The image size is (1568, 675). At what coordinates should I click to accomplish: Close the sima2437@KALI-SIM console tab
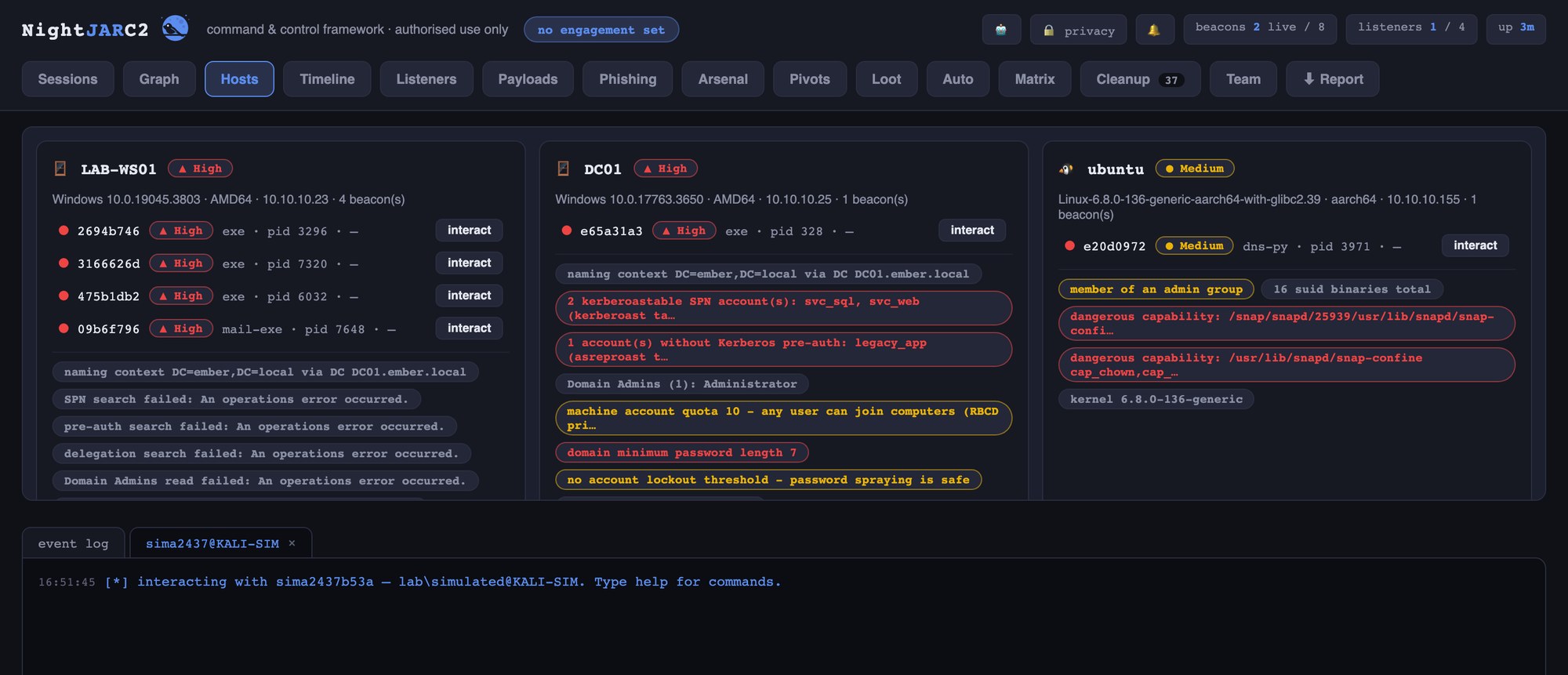coord(292,543)
